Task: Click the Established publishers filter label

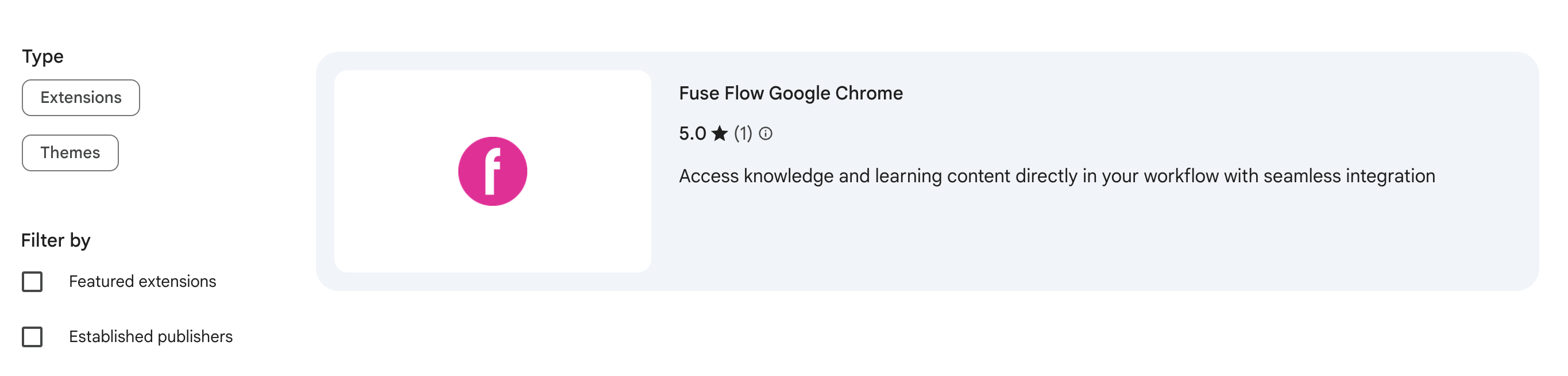Action: [x=150, y=336]
